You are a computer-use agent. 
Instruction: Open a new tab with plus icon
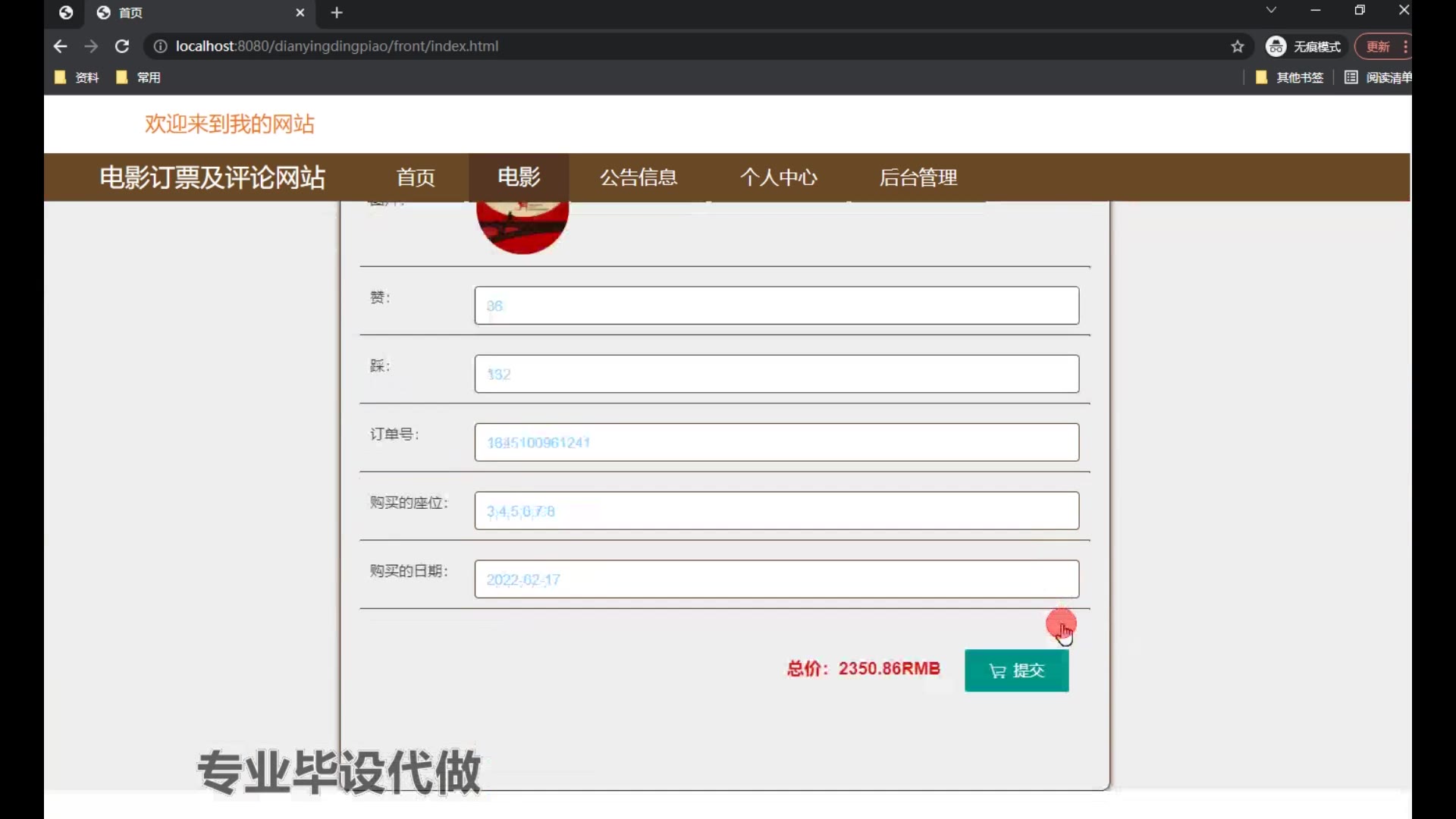pyautogui.click(x=337, y=13)
